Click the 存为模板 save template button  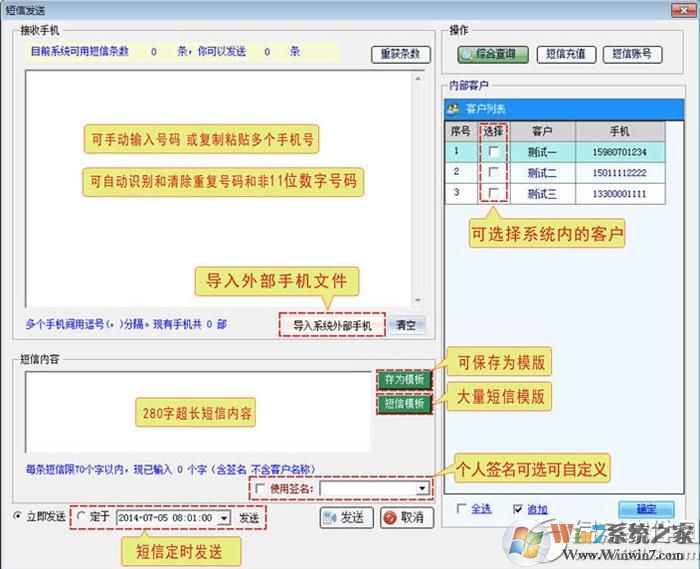404,380
